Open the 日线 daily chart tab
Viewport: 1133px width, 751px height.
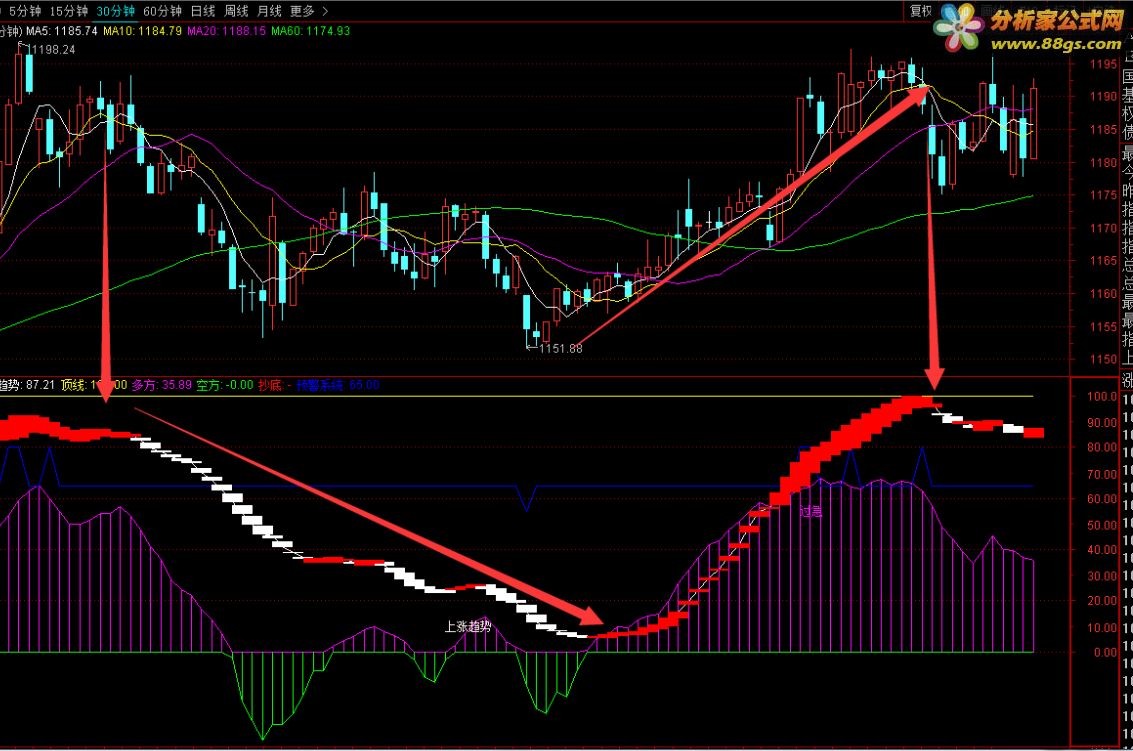pyautogui.click(x=203, y=11)
